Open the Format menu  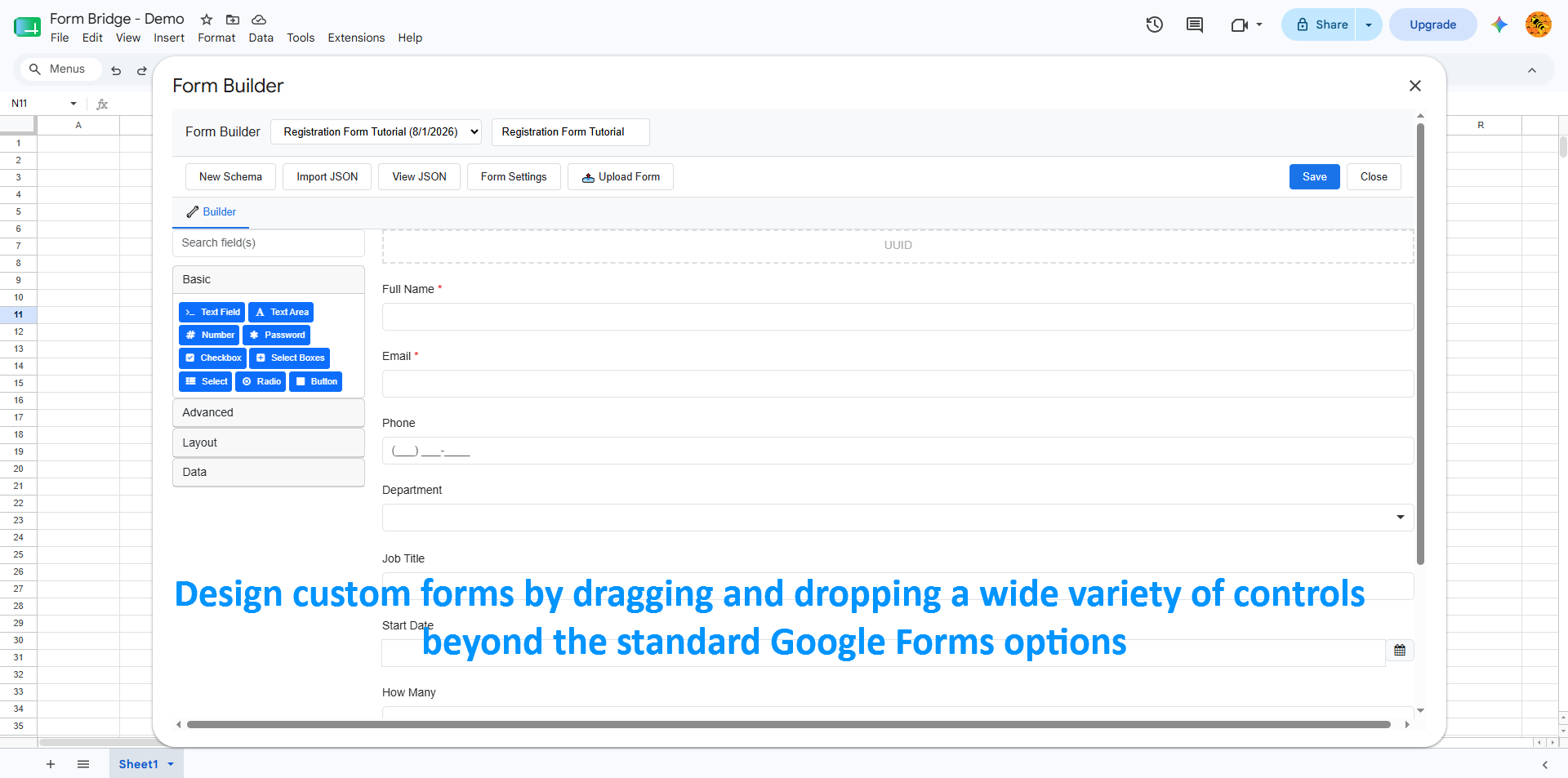point(216,38)
